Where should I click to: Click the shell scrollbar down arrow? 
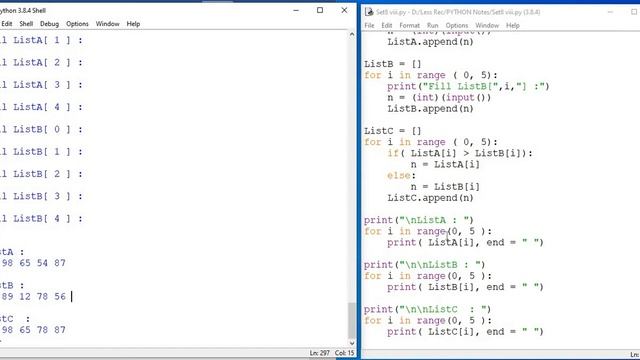(352, 343)
